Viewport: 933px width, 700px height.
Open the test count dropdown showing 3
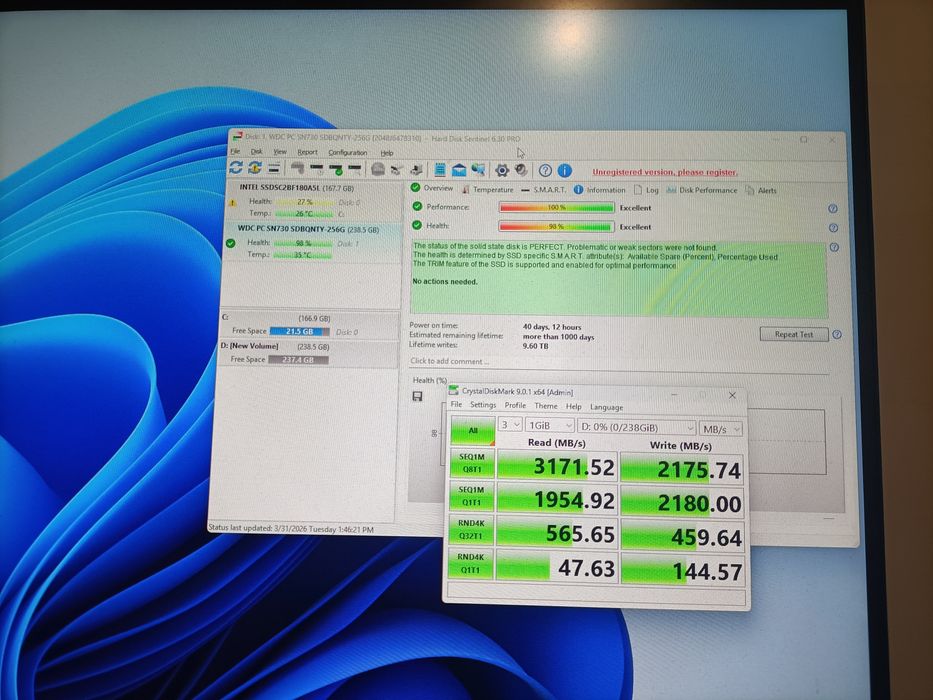(x=511, y=425)
